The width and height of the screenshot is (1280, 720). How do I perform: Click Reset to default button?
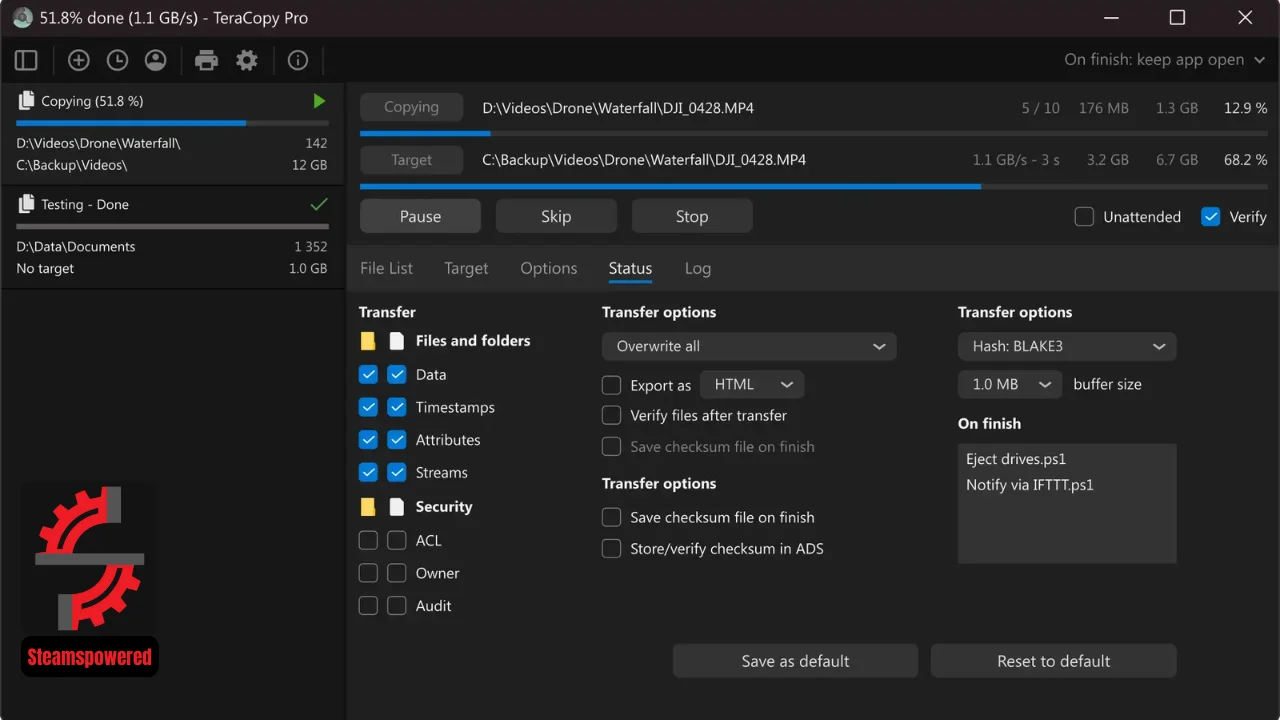[x=1053, y=661]
